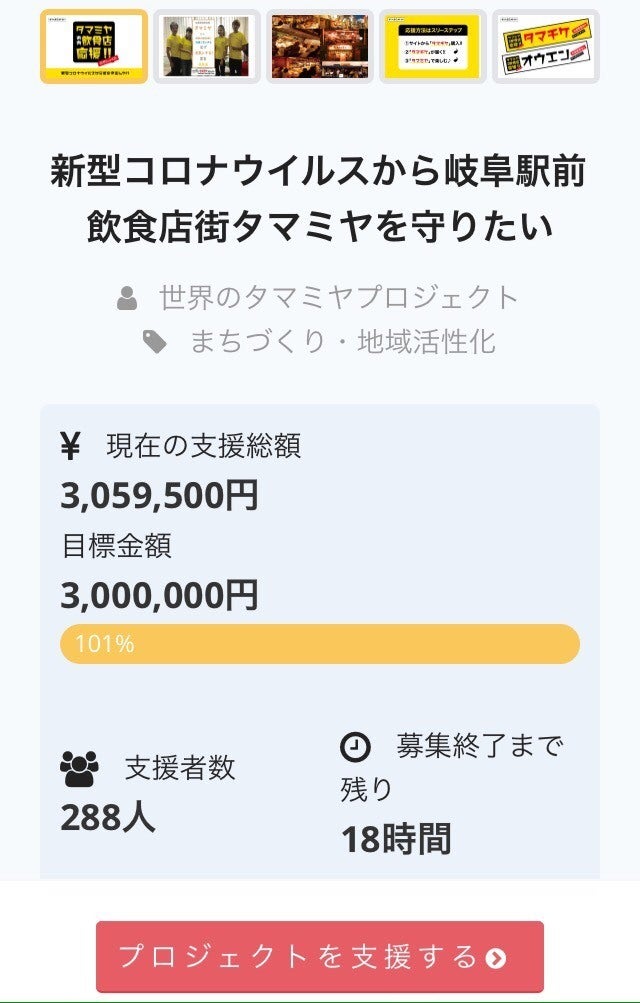Click the project title heading
The image size is (640, 1003).
(320, 199)
